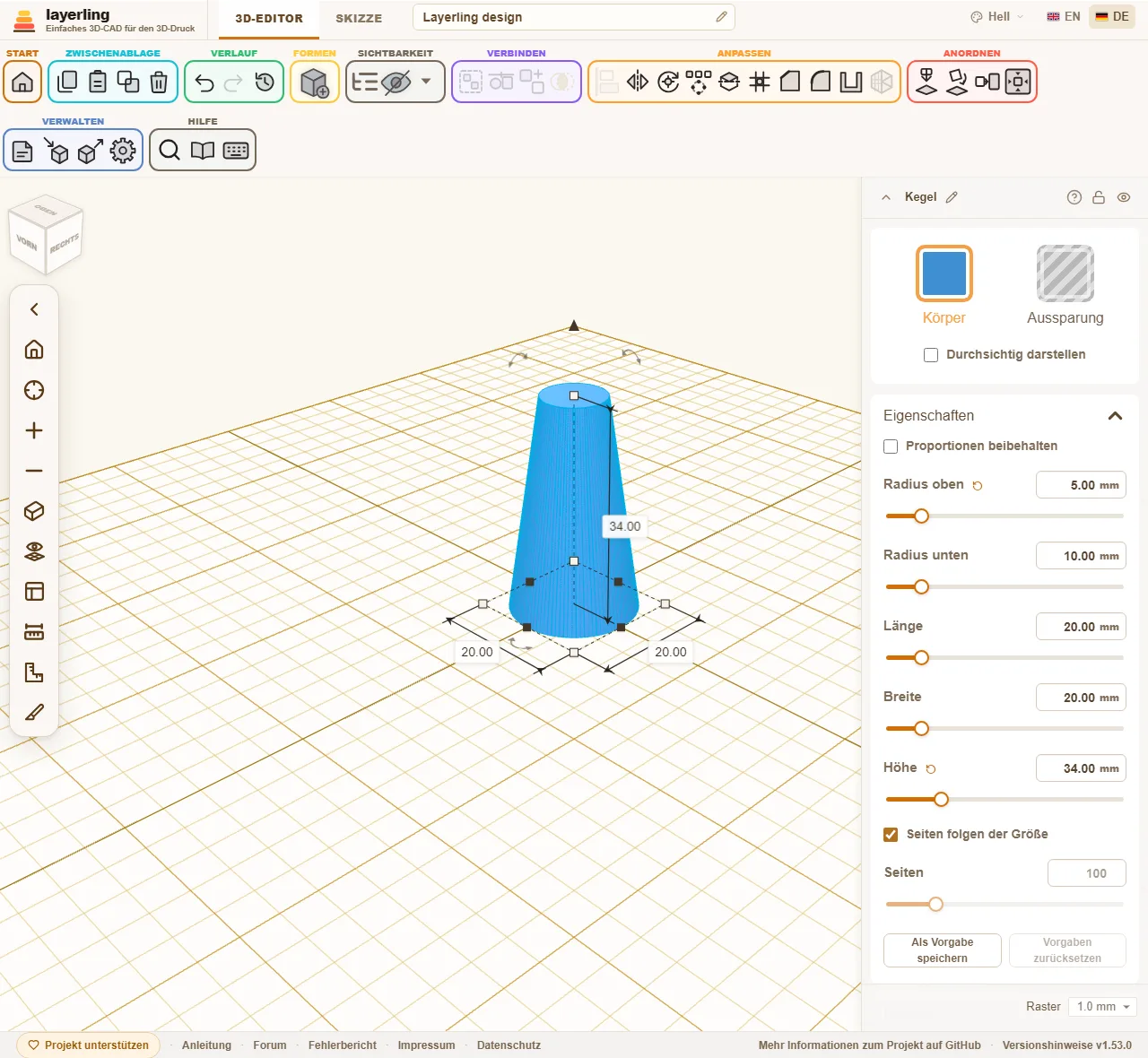The height and width of the screenshot is (1058, 1148).
Task: Check Proportionen beibehalten
Action: 891,447
